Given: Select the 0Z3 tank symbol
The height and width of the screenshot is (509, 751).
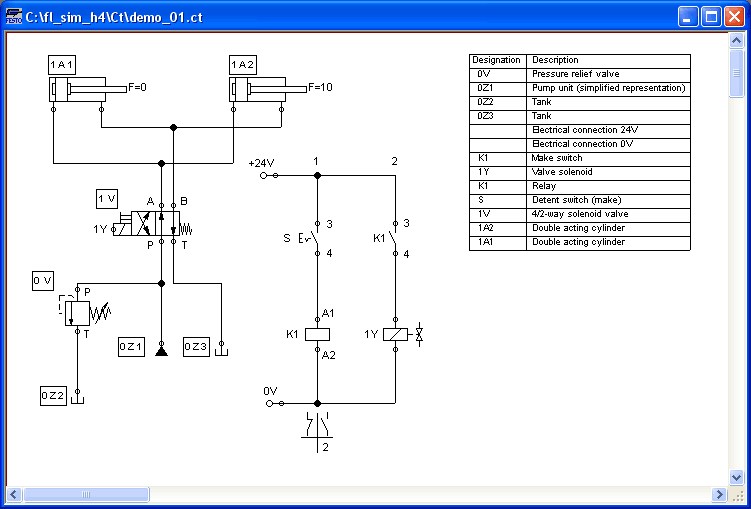Looking at the screenshot, I should 221,351.
